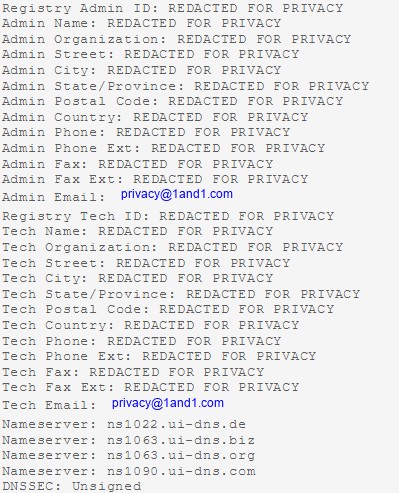The width and height of the screenshot is (399, 493).
Task: Click the Admin Name line
Action: point(142,23)
